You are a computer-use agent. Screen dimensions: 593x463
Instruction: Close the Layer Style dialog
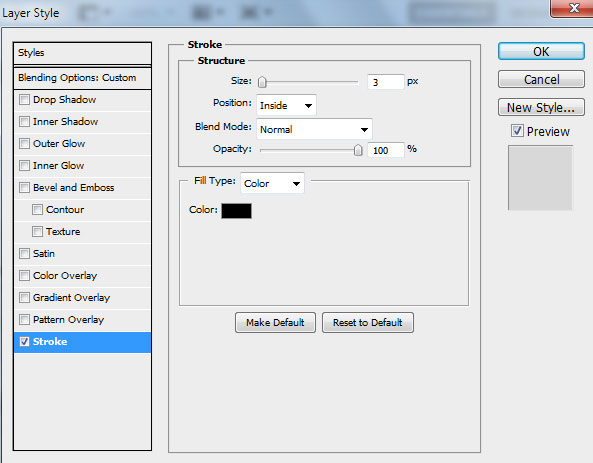574,8
